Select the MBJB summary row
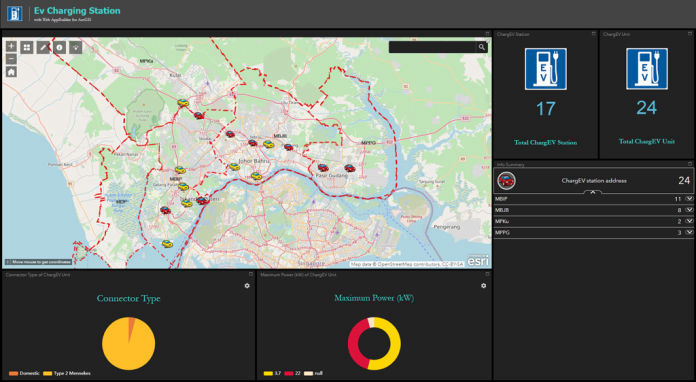 594,210
